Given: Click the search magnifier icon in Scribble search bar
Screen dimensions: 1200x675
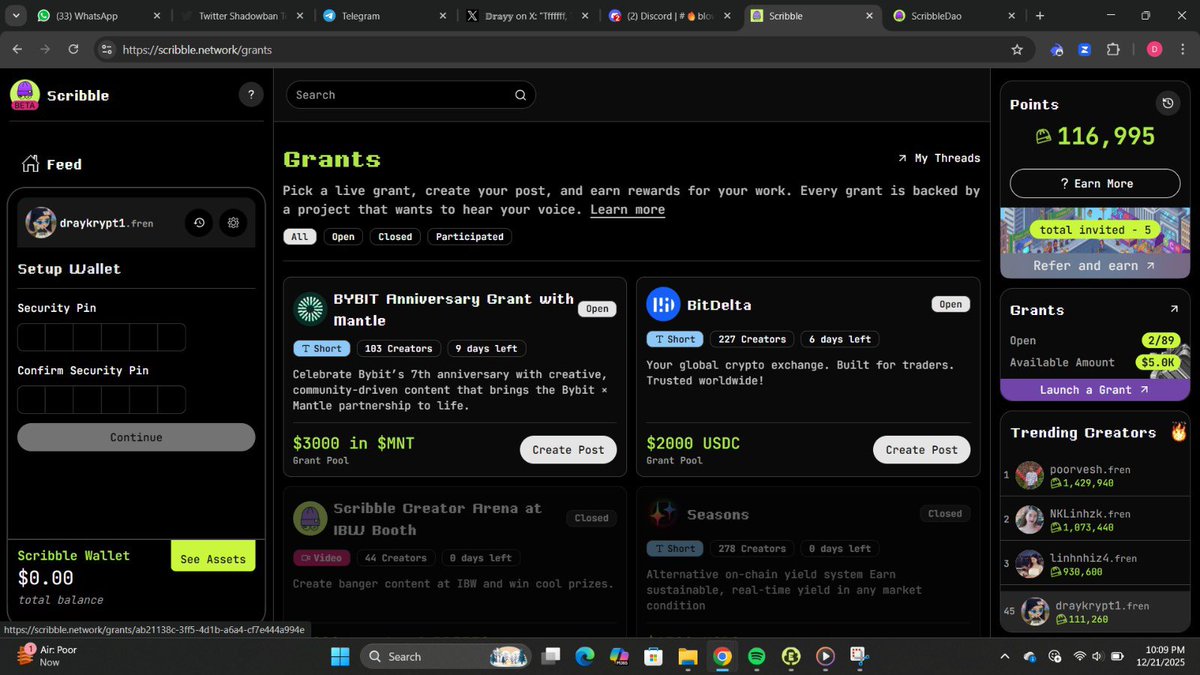Looking at the screenshot, I should (520, 95).
